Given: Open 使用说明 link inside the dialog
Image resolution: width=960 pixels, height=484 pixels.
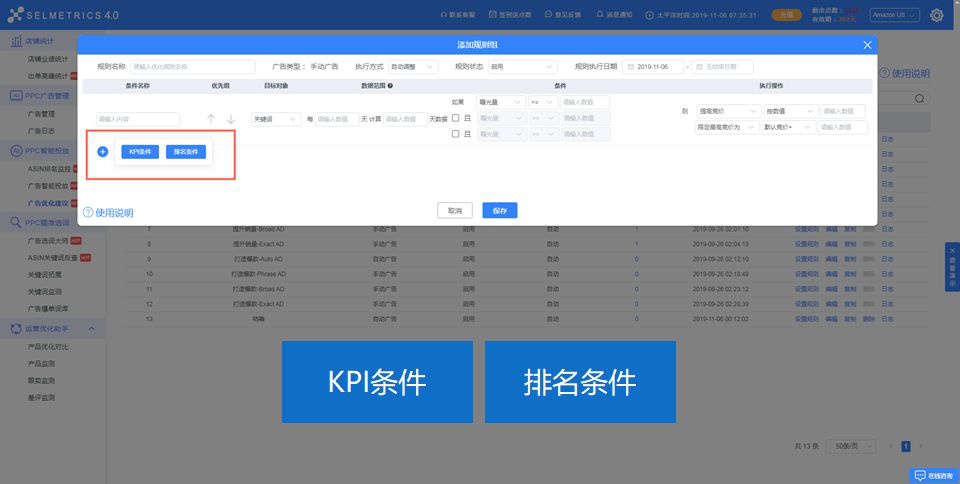Looking at the screenshot, I should click(108, 213).
